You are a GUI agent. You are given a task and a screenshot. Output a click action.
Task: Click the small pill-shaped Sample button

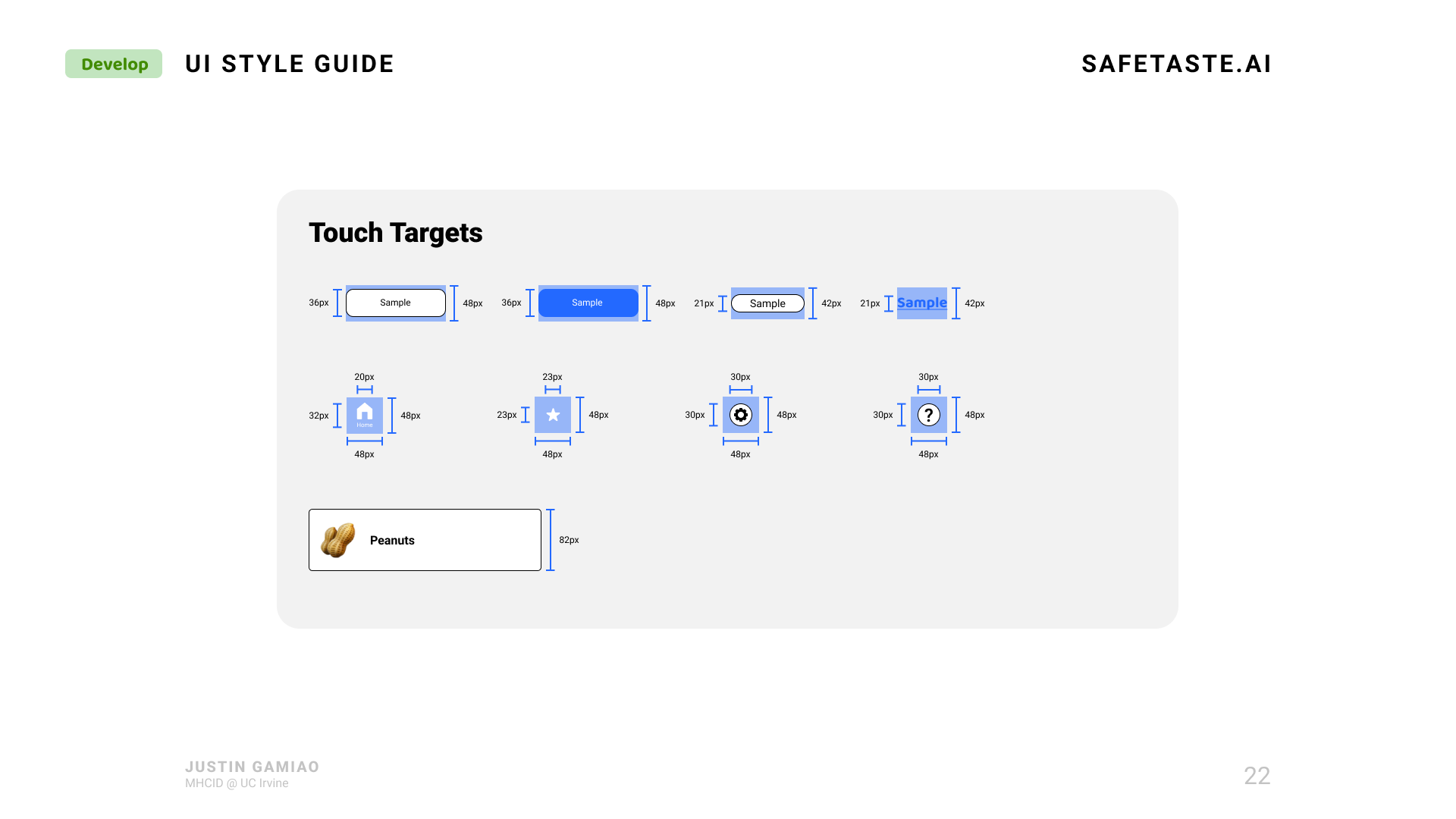click(767, 303)
